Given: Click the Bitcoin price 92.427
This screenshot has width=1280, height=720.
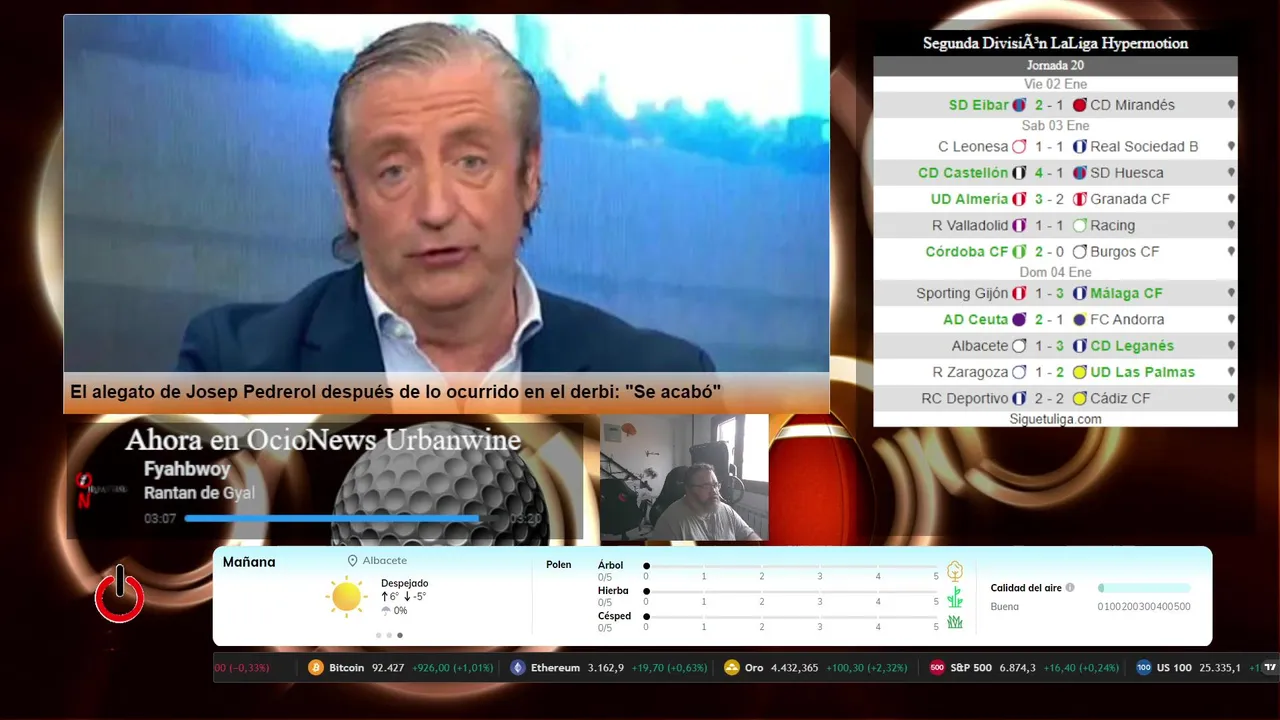Looking at the screenshot, I should pos(388,668).
